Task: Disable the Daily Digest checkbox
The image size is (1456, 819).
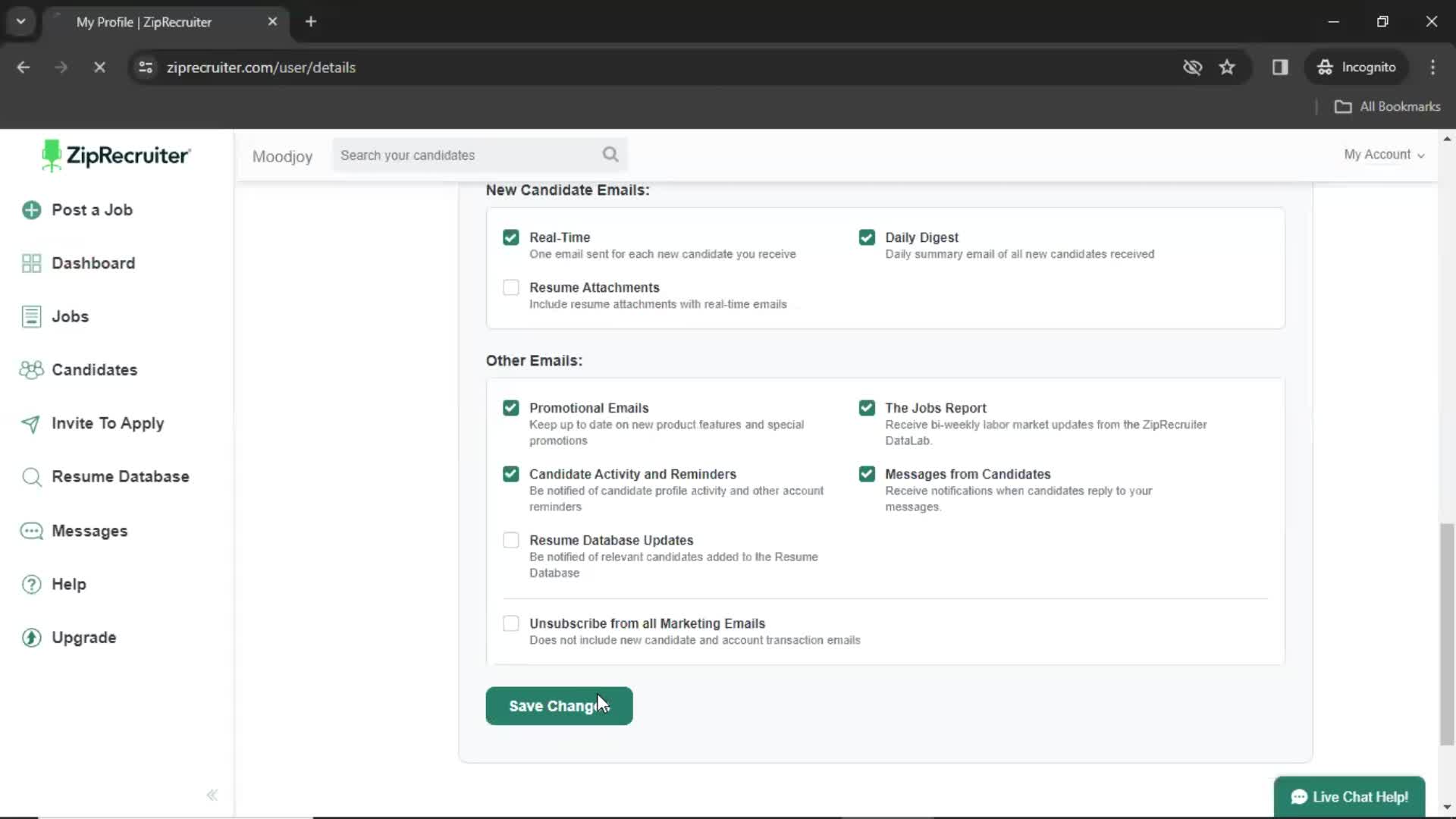Action: pos(867,237)
